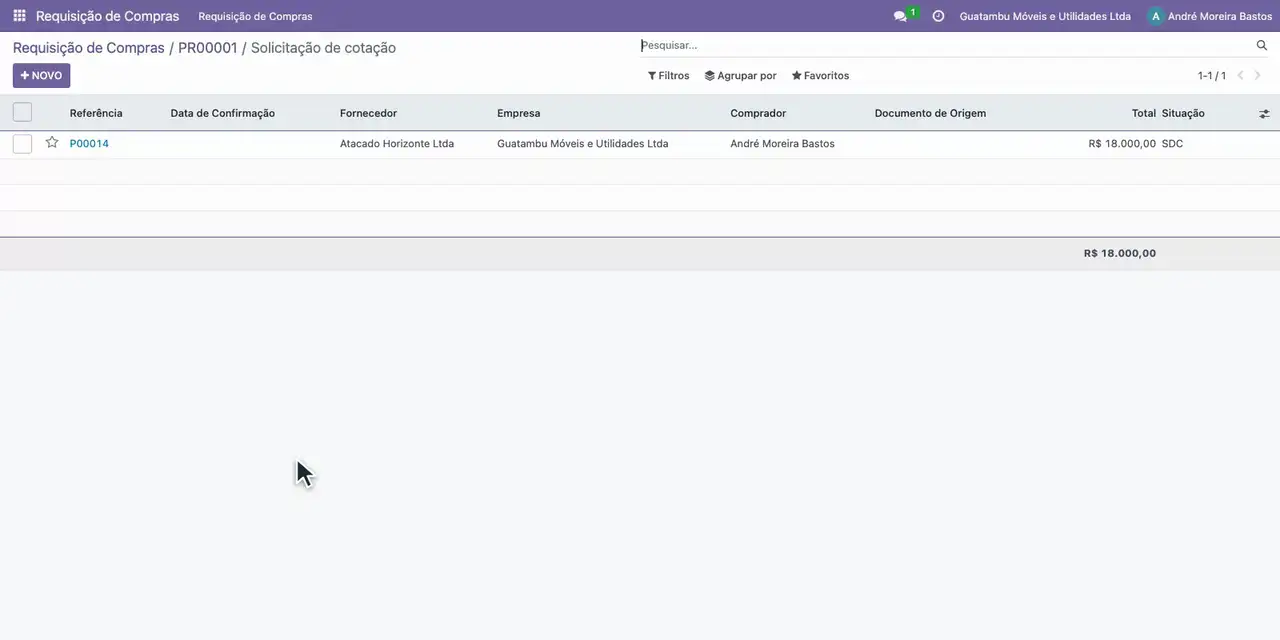Sort by Comprador column header
1280x640 pixels.
coord(758,113)
